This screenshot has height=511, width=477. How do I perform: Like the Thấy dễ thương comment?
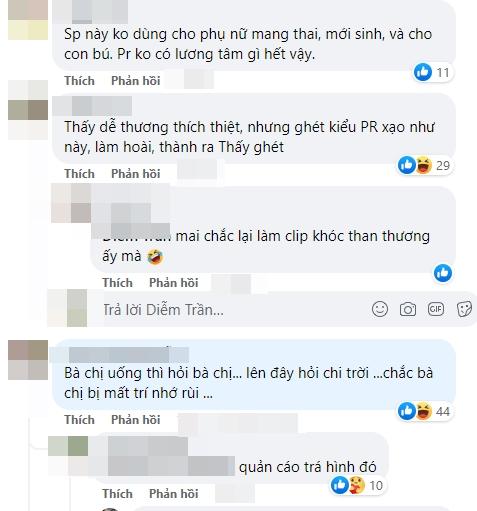pyautogui.click(x=79, y=174)
